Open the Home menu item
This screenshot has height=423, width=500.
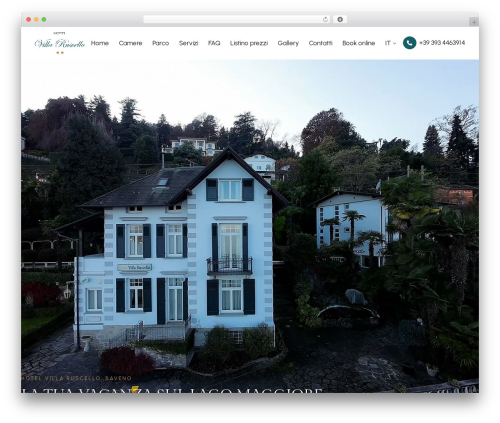coord(100,43)
